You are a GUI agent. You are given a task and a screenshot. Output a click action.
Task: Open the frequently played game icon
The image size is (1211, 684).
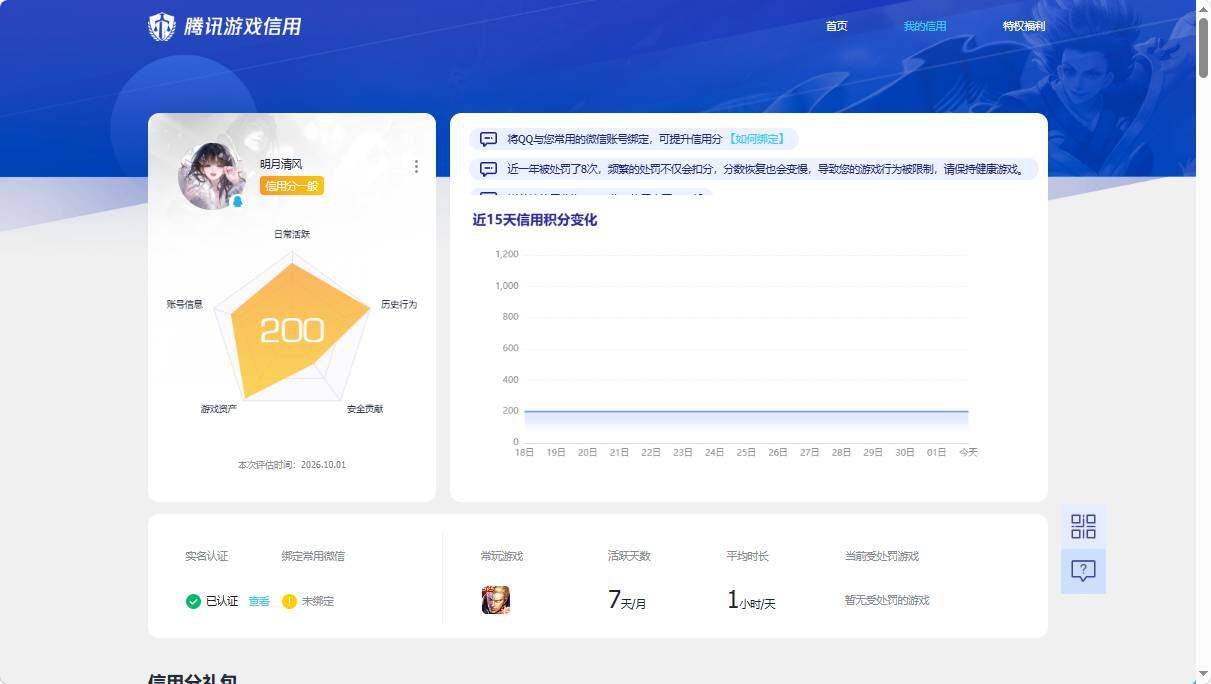(x=496, y=600)
